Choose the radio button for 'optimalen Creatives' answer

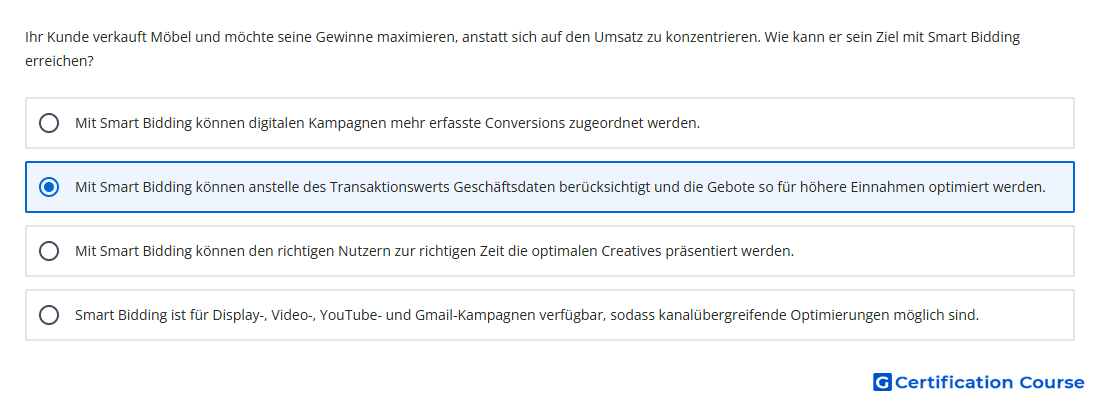48,251
